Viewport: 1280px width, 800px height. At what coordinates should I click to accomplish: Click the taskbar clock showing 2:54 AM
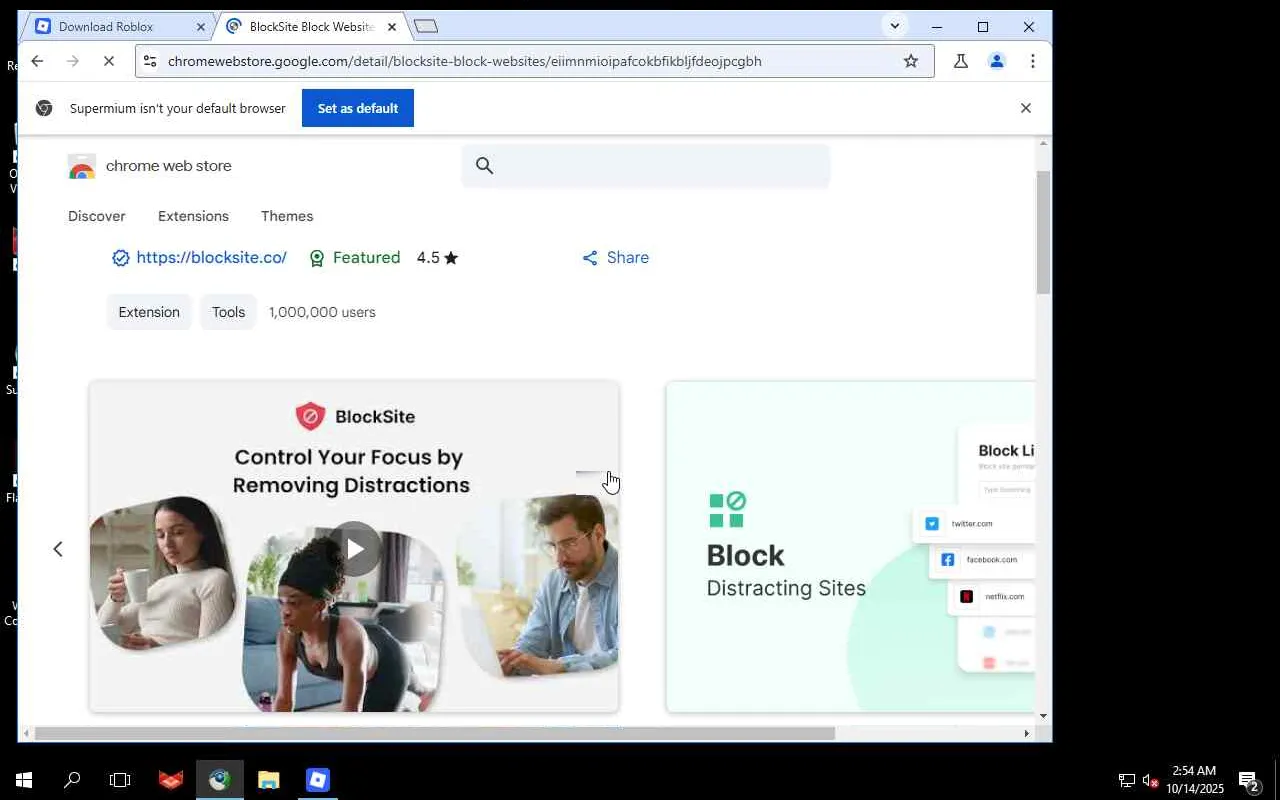pyautogui.click(x=1194, y=780)
